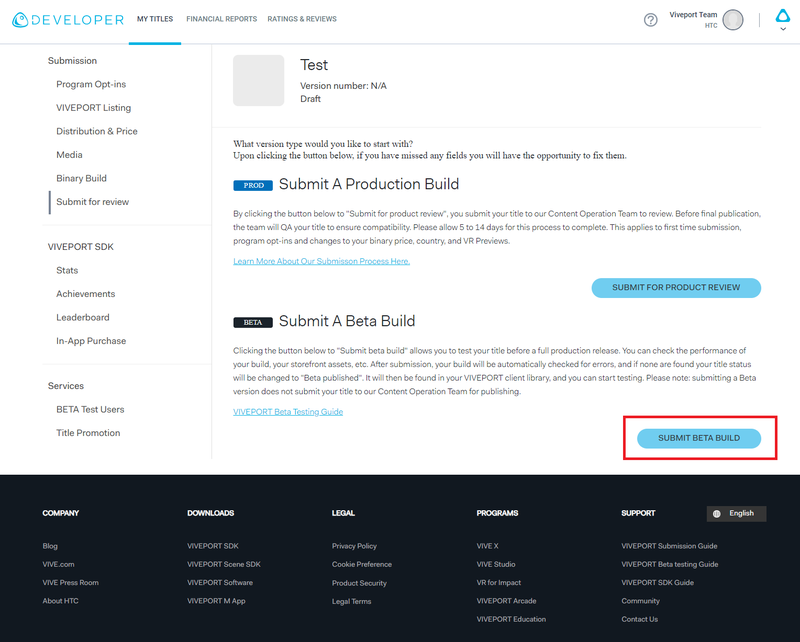Click the globe icon beside English
Viewport: 800px width, 642px height.
(x=717, y=513)
